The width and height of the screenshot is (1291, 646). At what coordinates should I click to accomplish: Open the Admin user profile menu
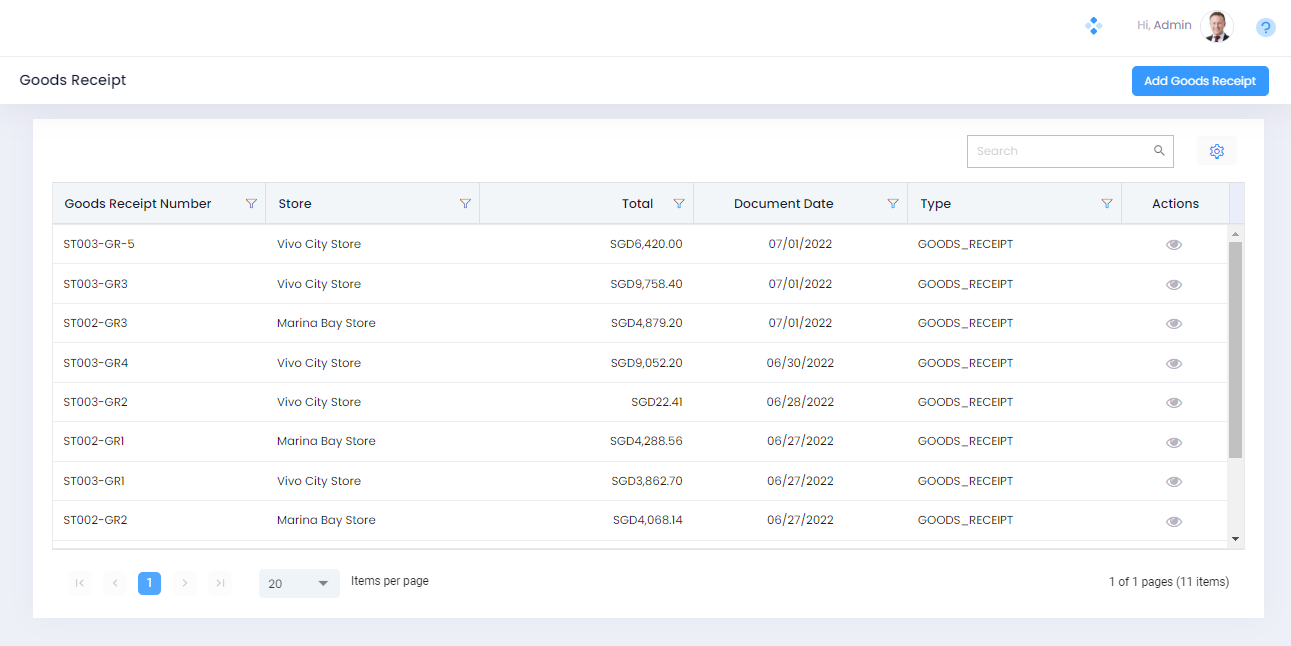coord(1217,27)
